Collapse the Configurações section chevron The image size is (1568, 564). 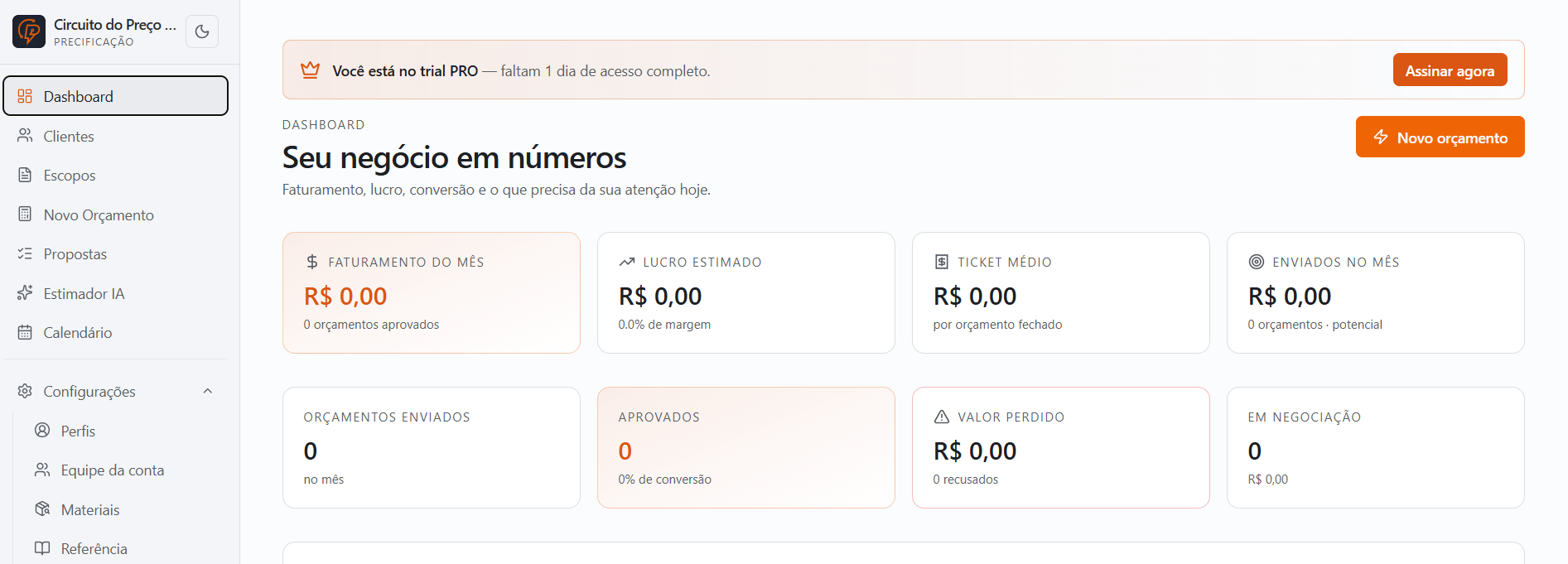pyautogui.click(x=208, y=391)
